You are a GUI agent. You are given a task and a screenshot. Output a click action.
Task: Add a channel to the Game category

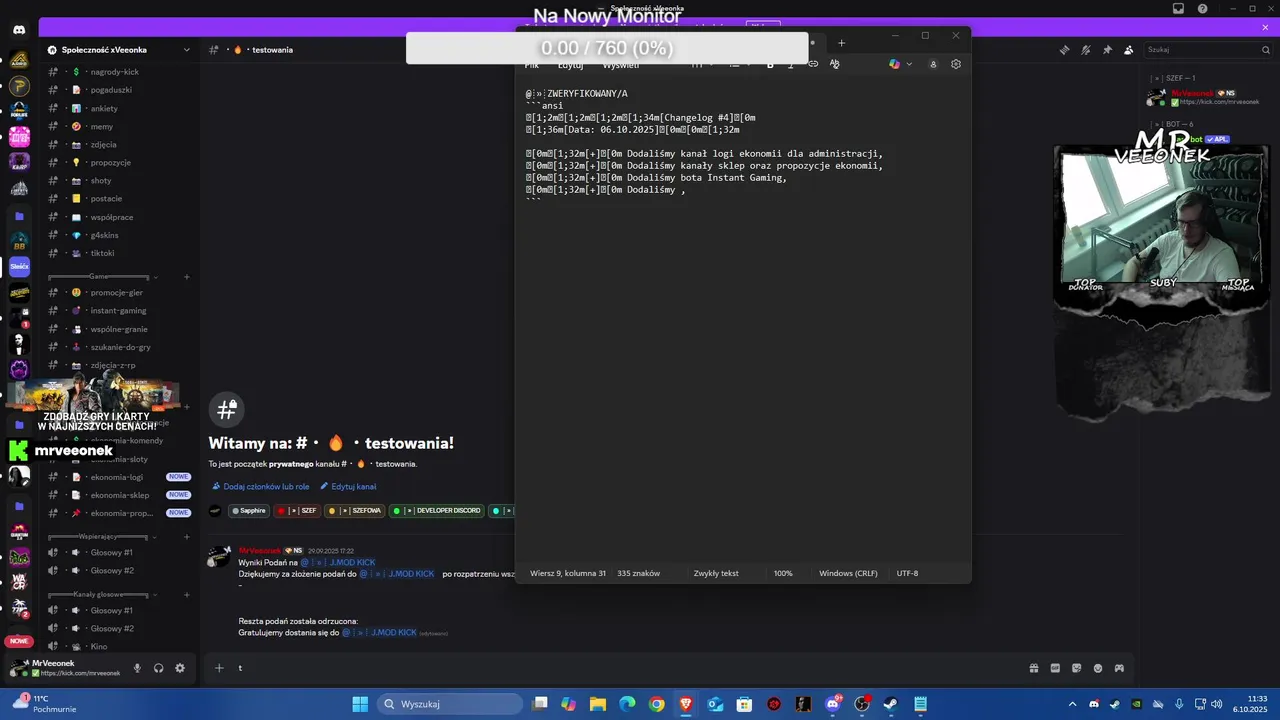point(186,277)
